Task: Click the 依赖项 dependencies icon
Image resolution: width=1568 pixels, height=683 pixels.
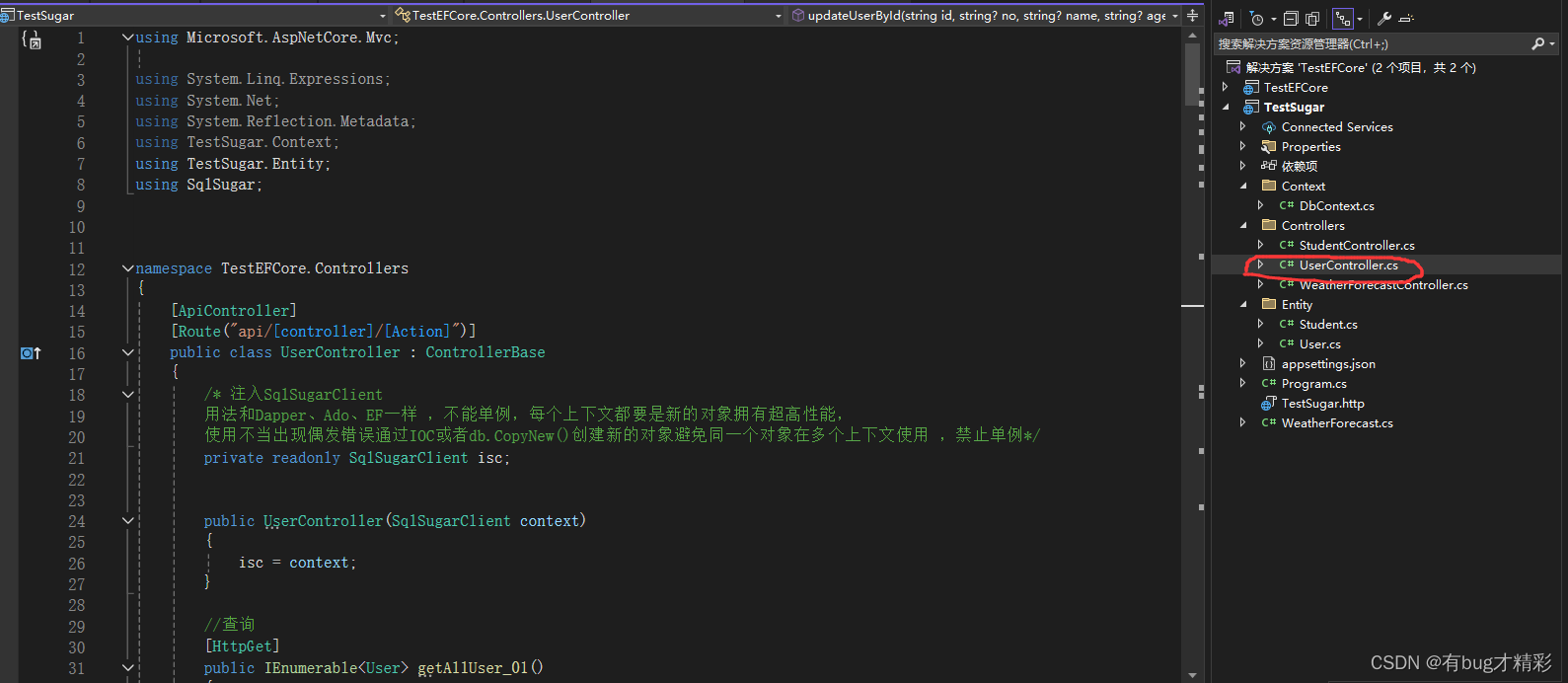Action: click(1269, 166)
